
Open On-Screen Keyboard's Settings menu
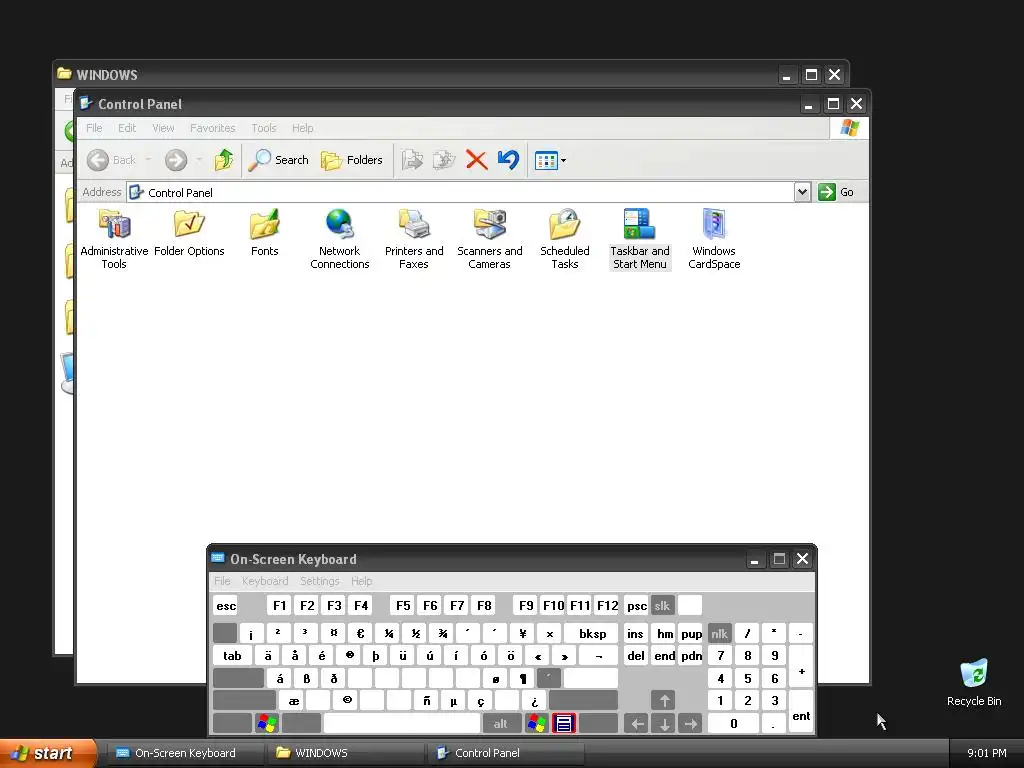coord(319,581)
